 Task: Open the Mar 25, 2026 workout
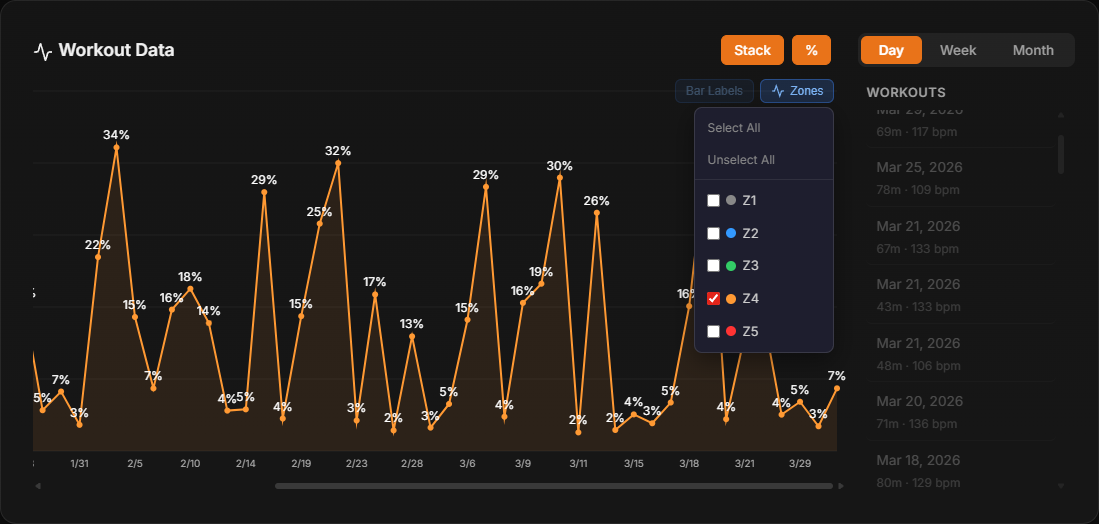click(x=960, y=177)
